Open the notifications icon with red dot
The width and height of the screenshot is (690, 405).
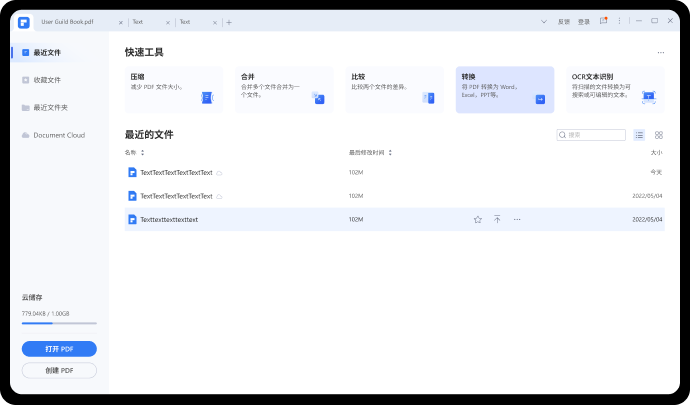click(603, 21)
